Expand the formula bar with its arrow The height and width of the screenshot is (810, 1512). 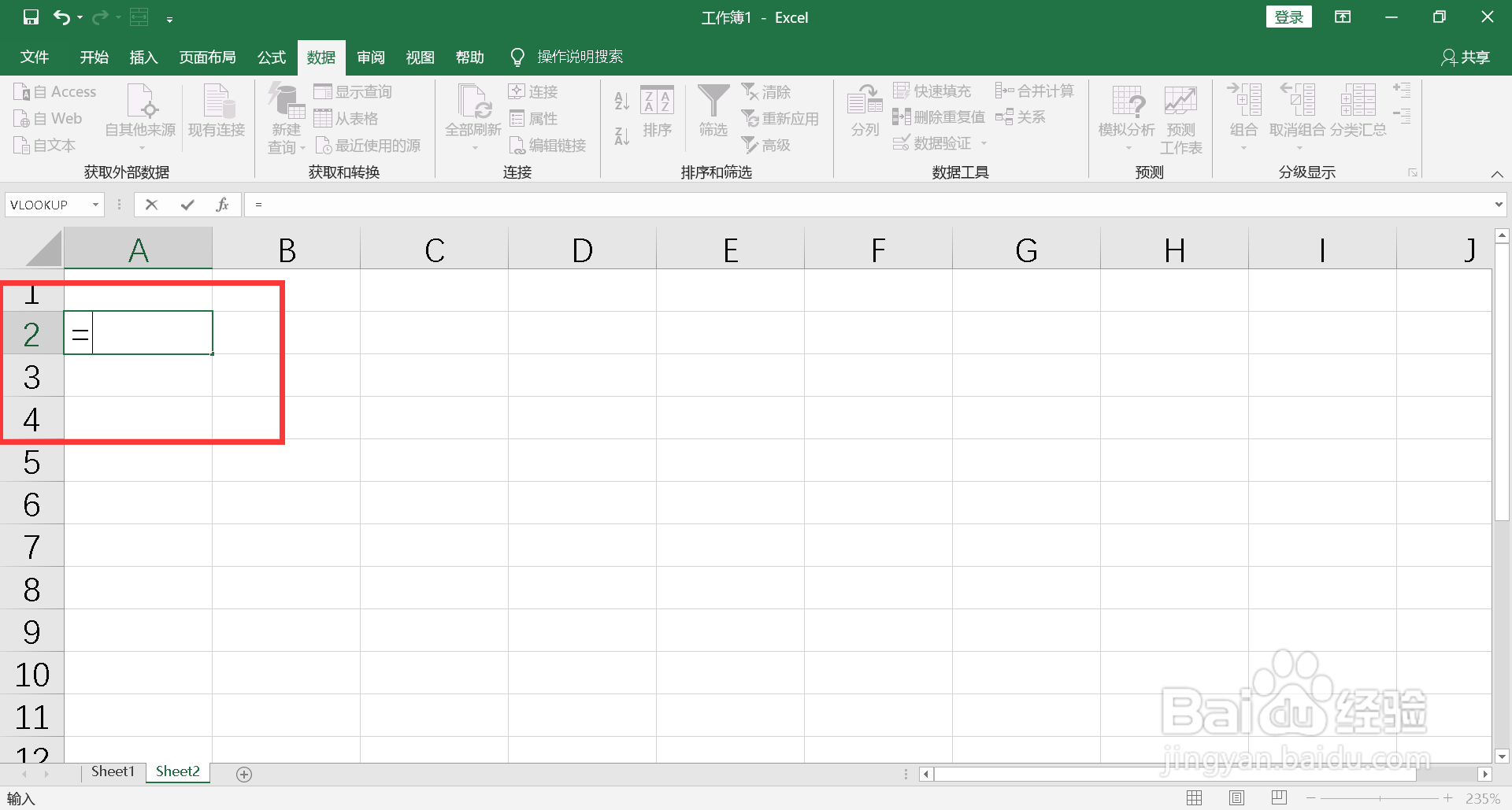point(1498,205)
